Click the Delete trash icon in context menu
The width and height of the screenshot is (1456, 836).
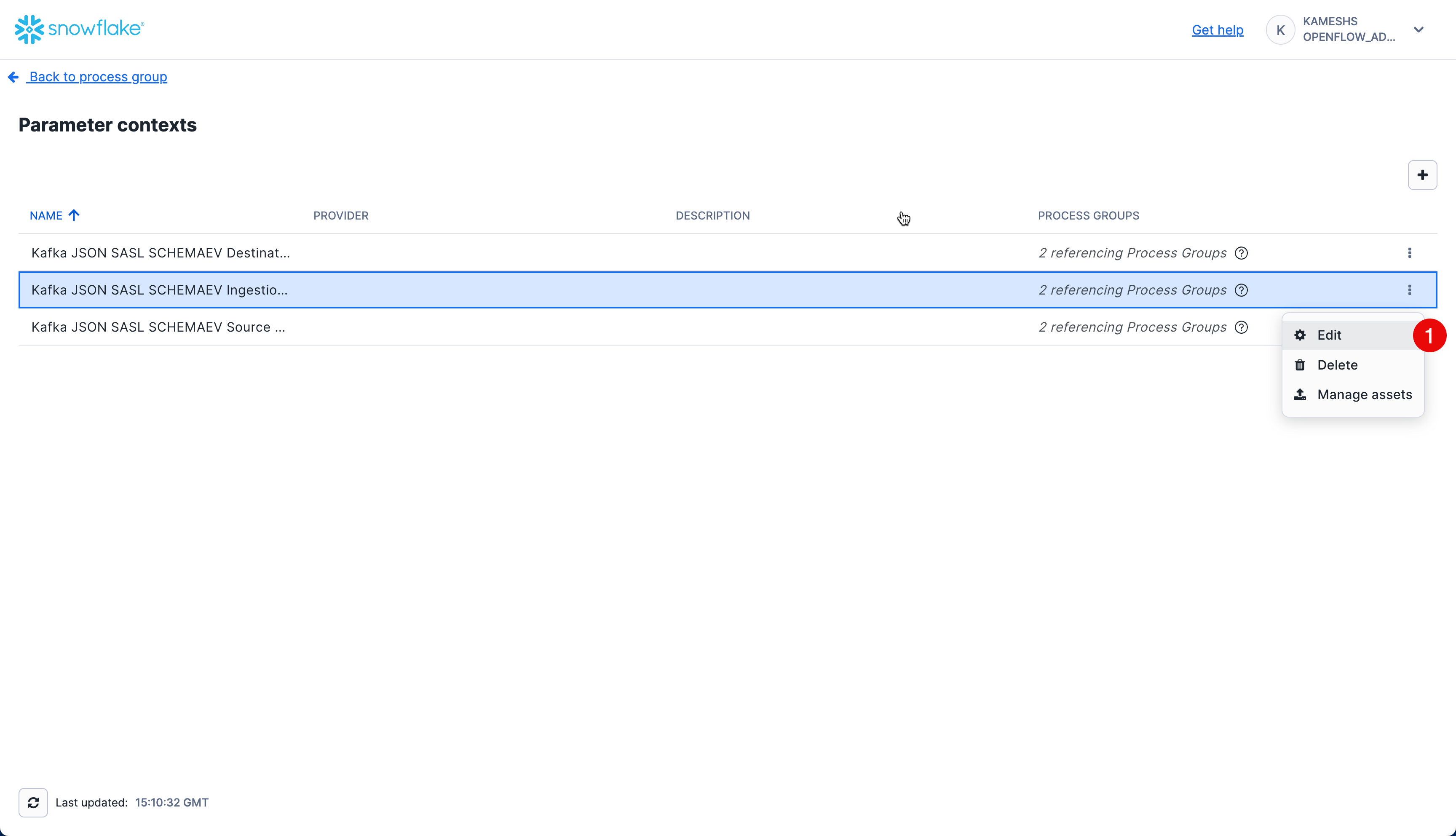(1300, 364)
